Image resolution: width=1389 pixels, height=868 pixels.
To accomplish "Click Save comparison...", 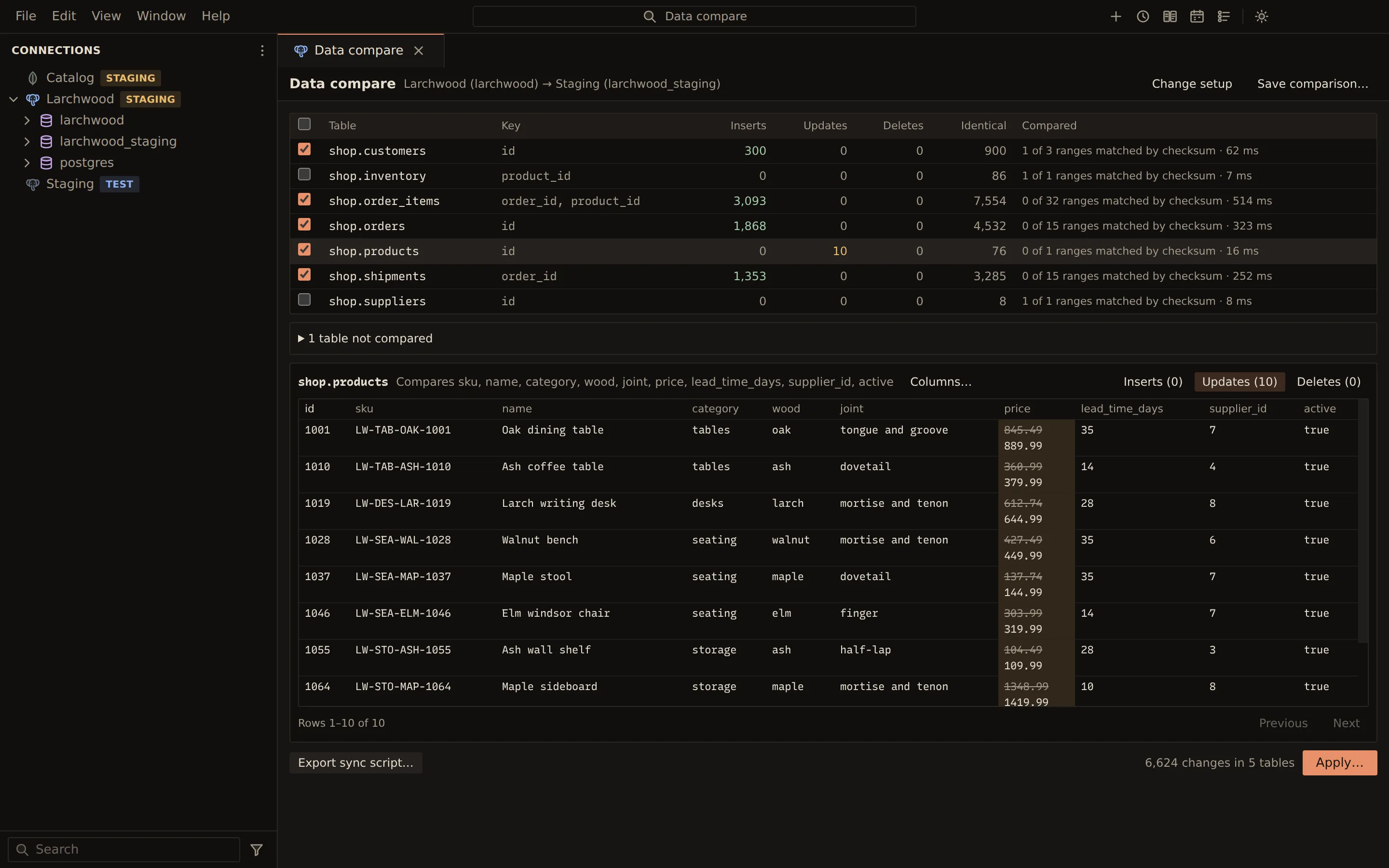I will pyautogui.click(x=1312, y=84).
